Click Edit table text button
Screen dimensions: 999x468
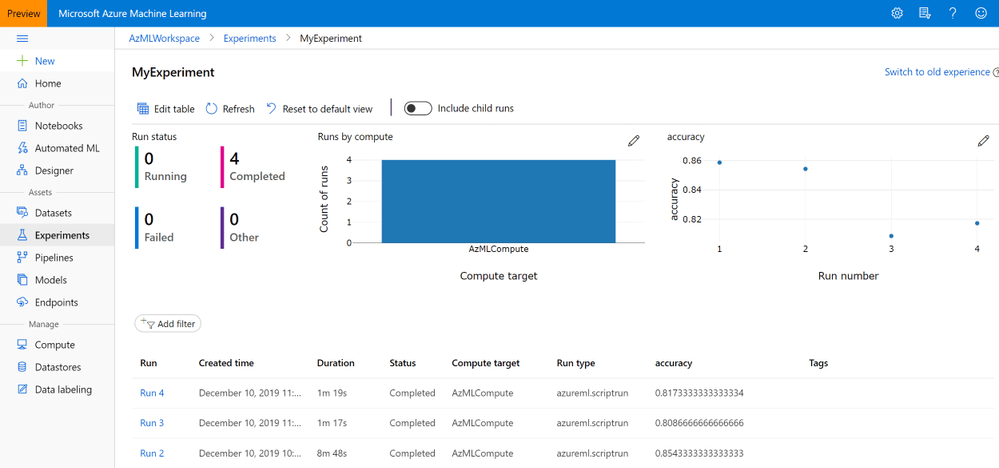coord(174,109)
